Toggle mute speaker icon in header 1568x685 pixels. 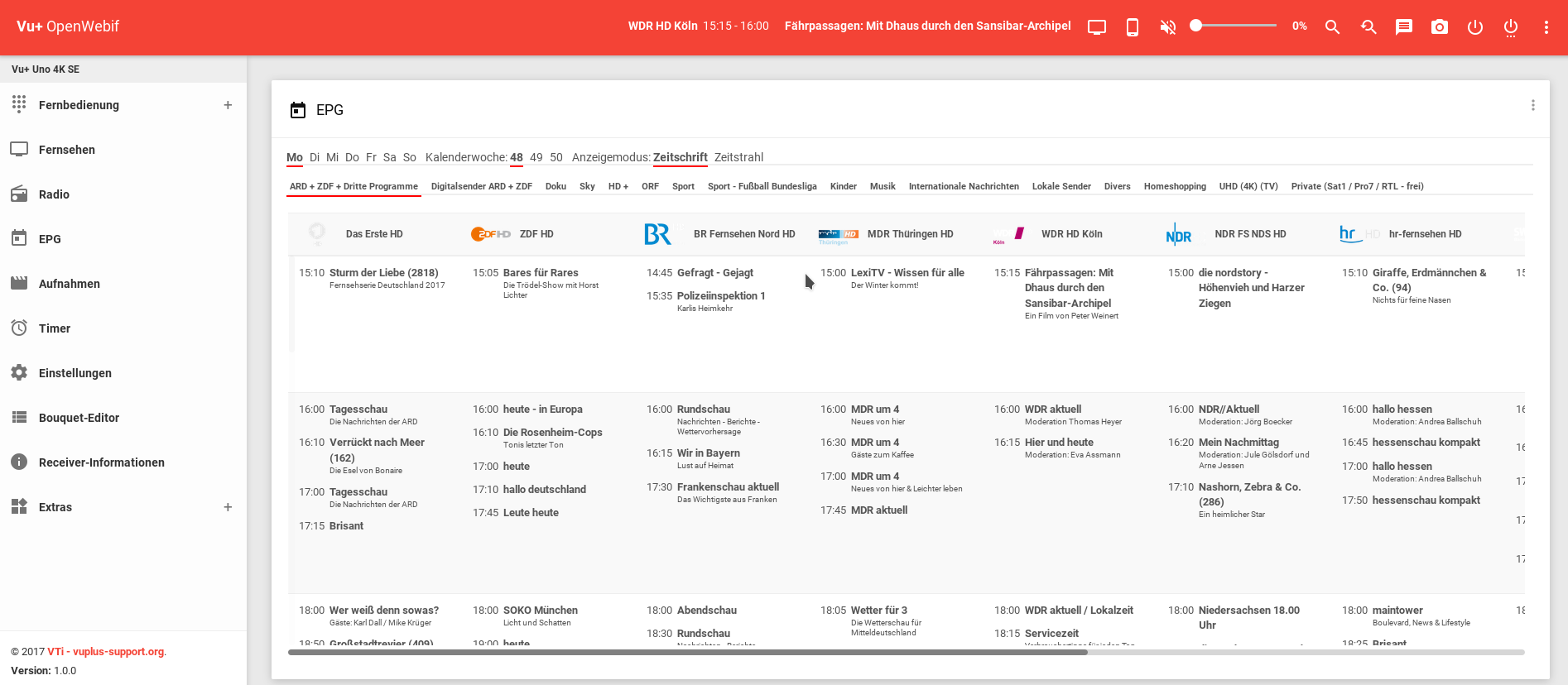[1168, 27]
